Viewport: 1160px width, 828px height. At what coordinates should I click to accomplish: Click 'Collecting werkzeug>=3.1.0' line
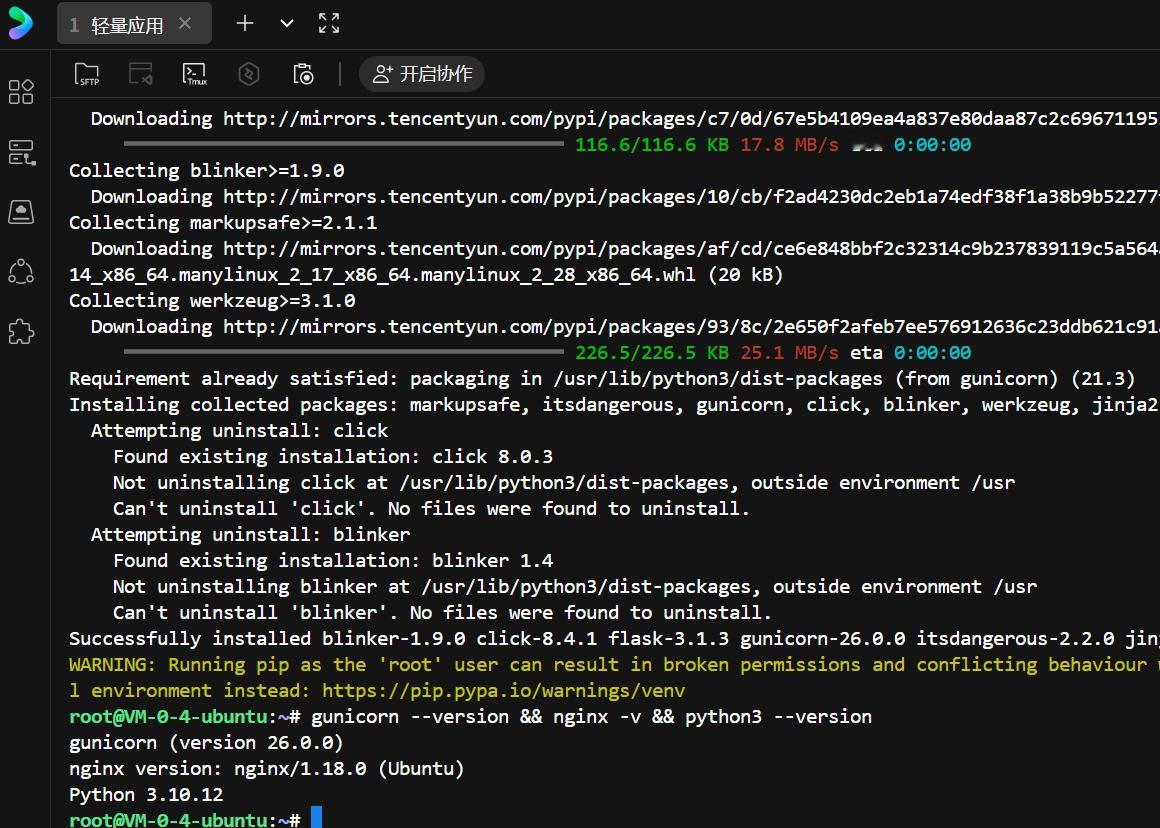[x=212, y=301]
